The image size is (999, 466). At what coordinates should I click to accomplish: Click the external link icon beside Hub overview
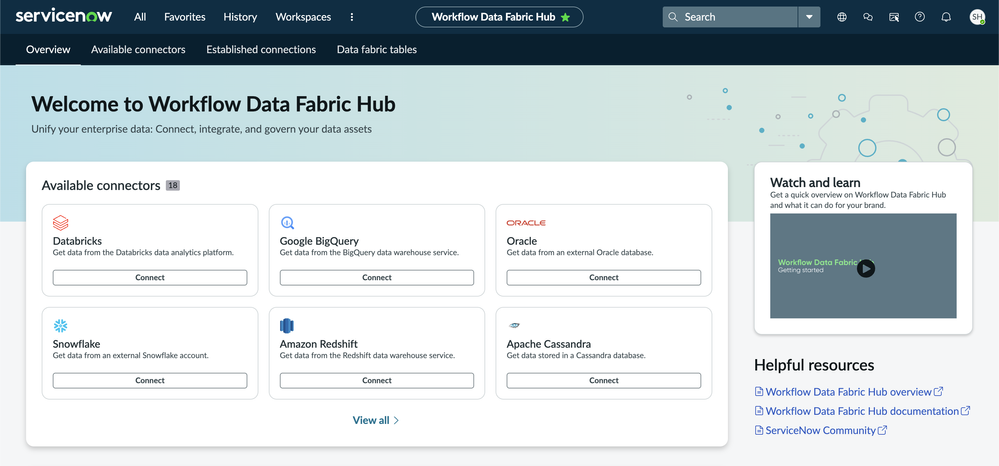[938, 391]
